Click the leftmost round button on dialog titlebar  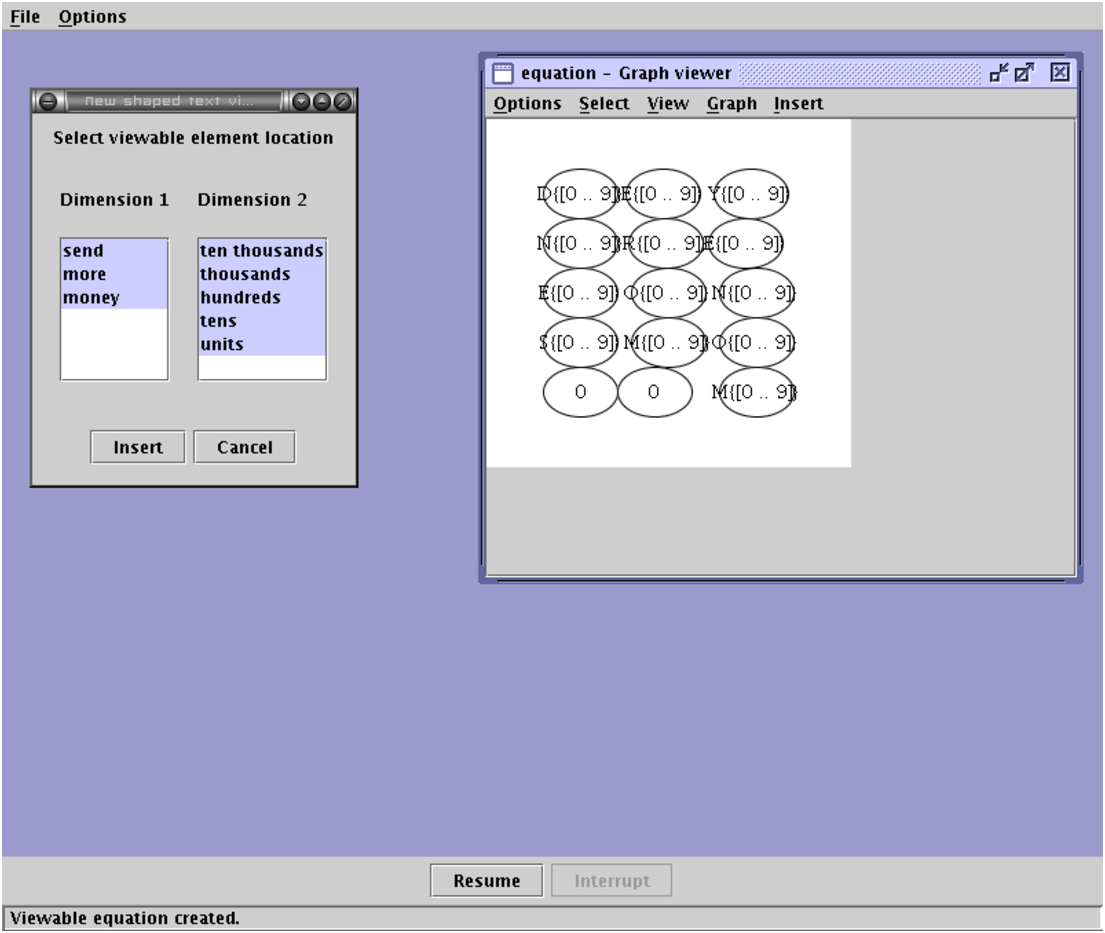point(47,101)
